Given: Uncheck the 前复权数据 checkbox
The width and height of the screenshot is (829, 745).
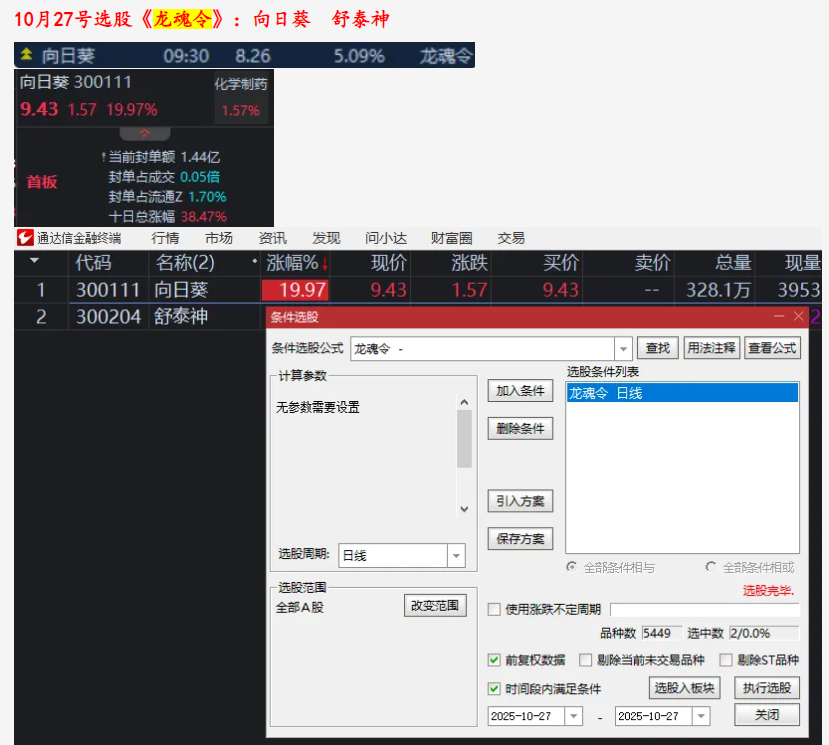Looking at the screenshot, I should click(x=494, y=660).
